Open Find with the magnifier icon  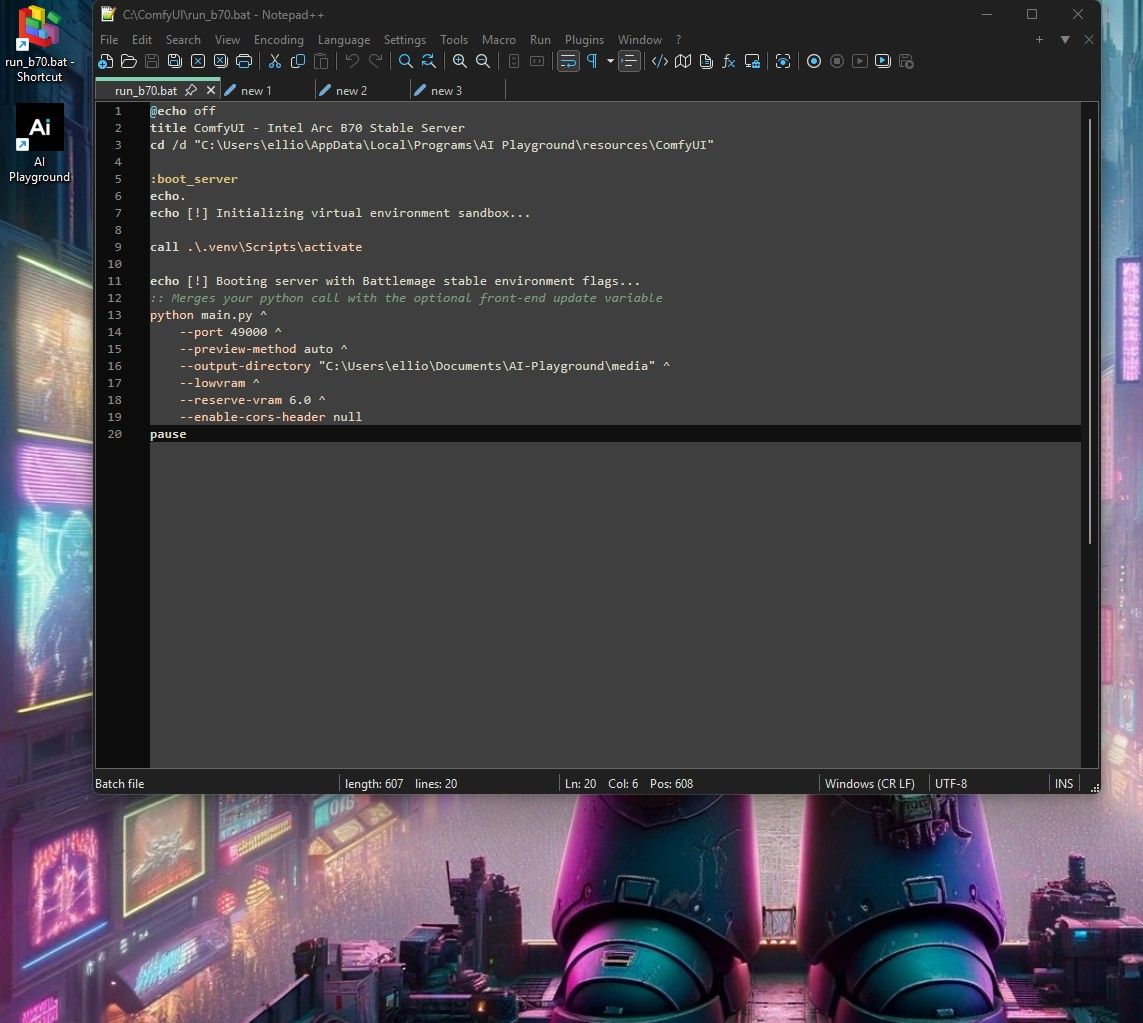click(406, 61)
